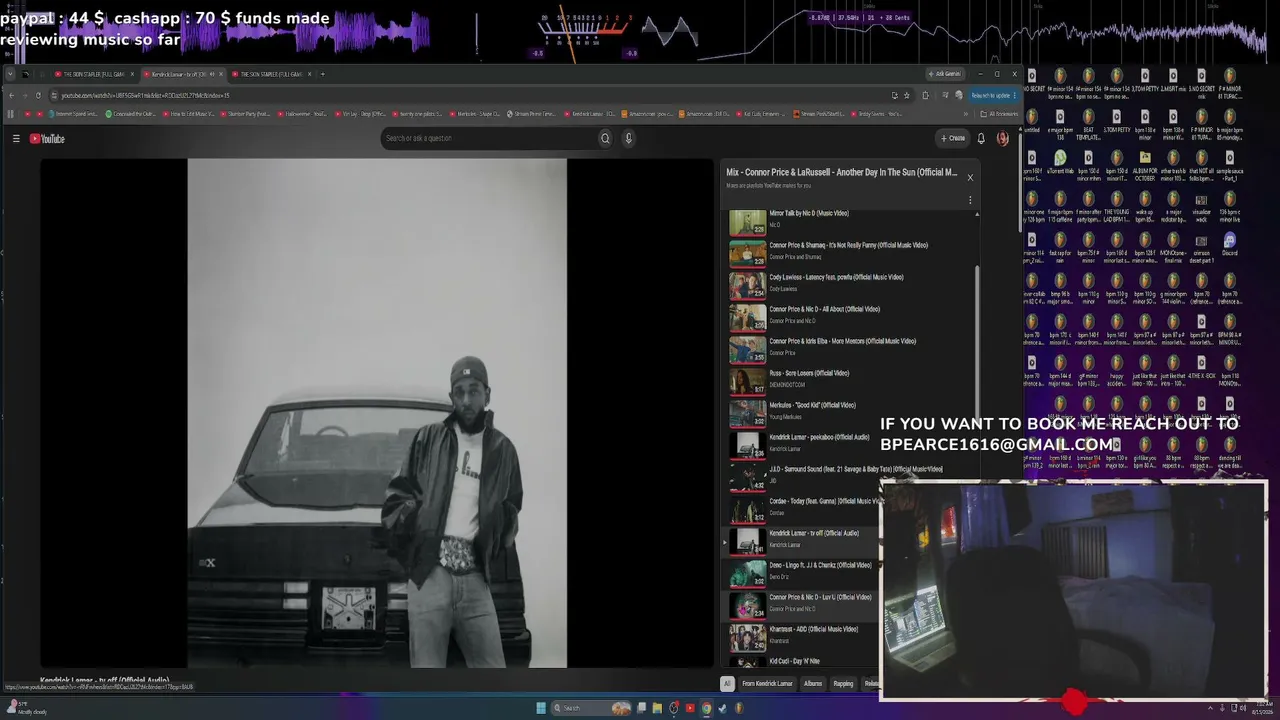The height and width of the screenshot is (720, 1280).
Task: Open the YouTube account avatar menu
Action: 1003,139
